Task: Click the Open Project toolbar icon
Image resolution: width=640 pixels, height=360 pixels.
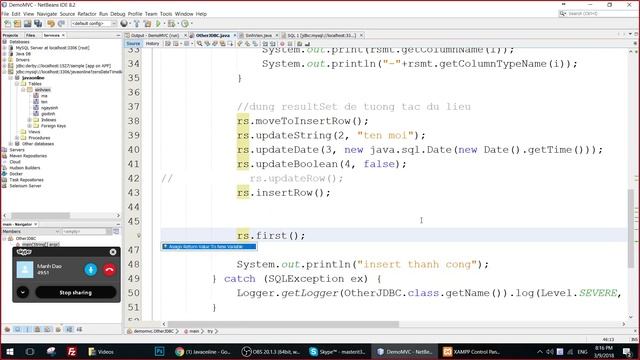Action: click(28, 24)
